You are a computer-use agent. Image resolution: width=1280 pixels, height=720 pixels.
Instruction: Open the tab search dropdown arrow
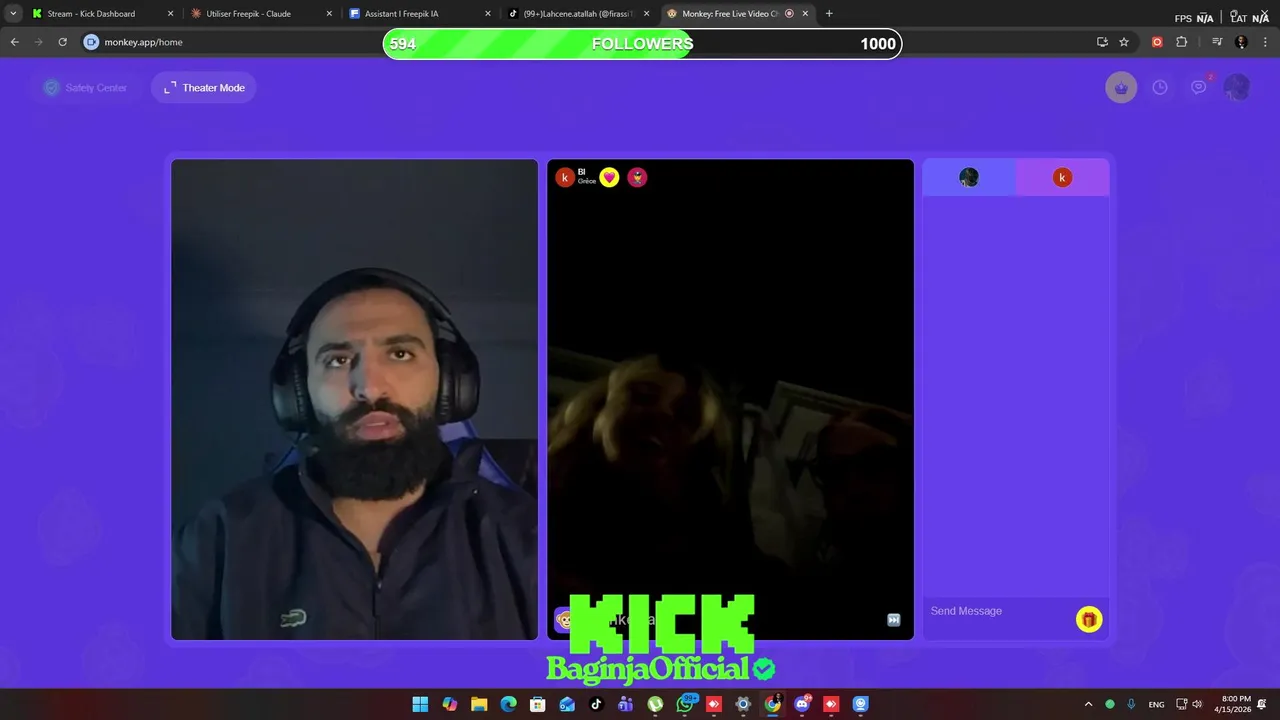pyautogui.click(x=13, y=14)
